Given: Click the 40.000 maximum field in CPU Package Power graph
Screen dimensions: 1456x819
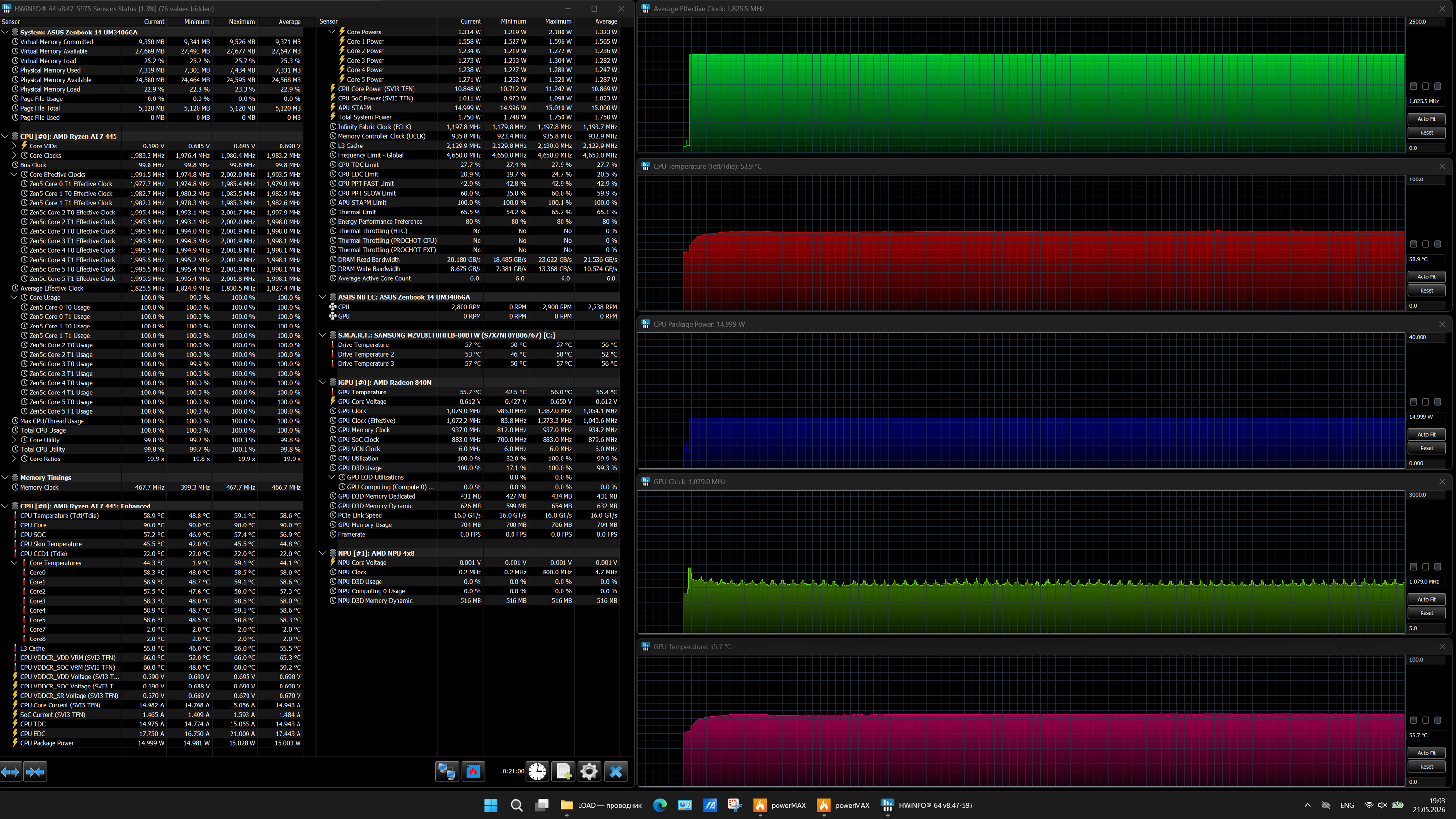Looking at the screenshot, I should [x=1425, y=337].
